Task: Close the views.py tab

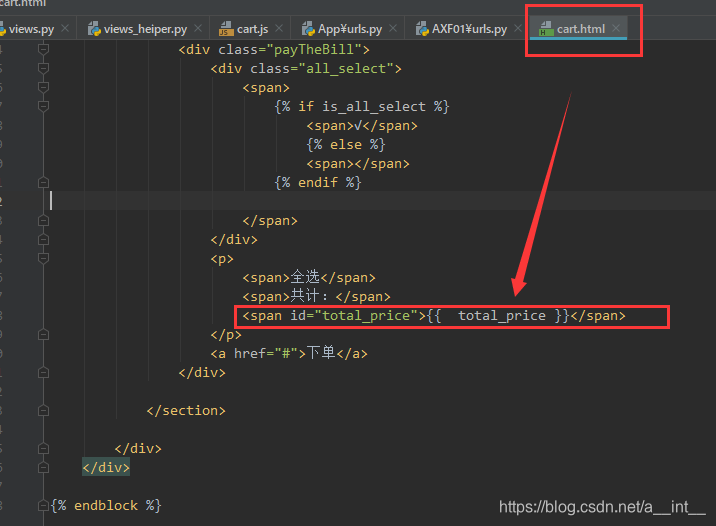Action: click(65, 28)
